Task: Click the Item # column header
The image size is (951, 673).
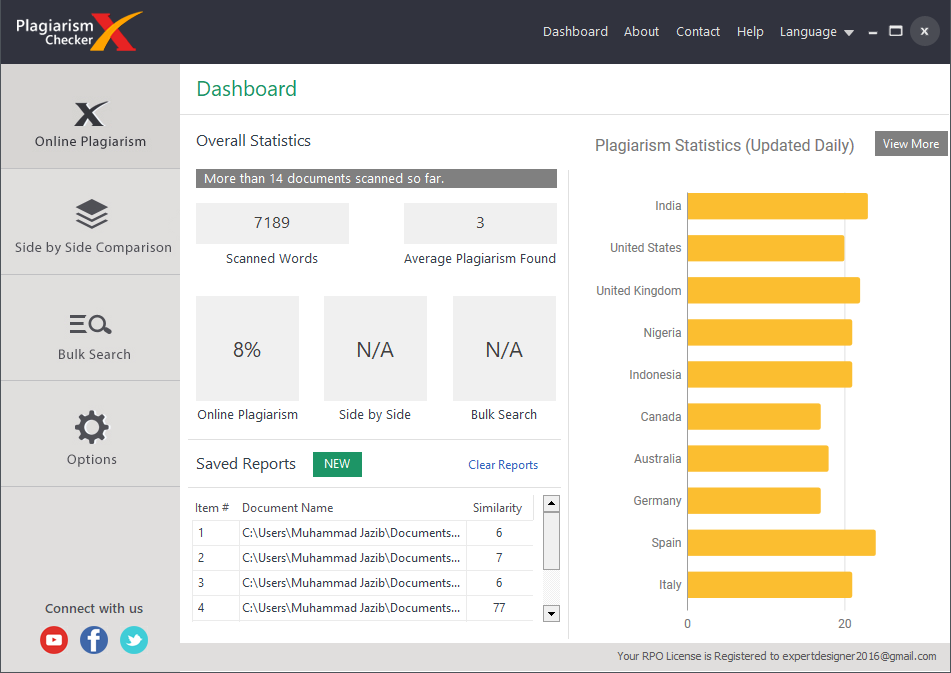Action: [212, 507]
